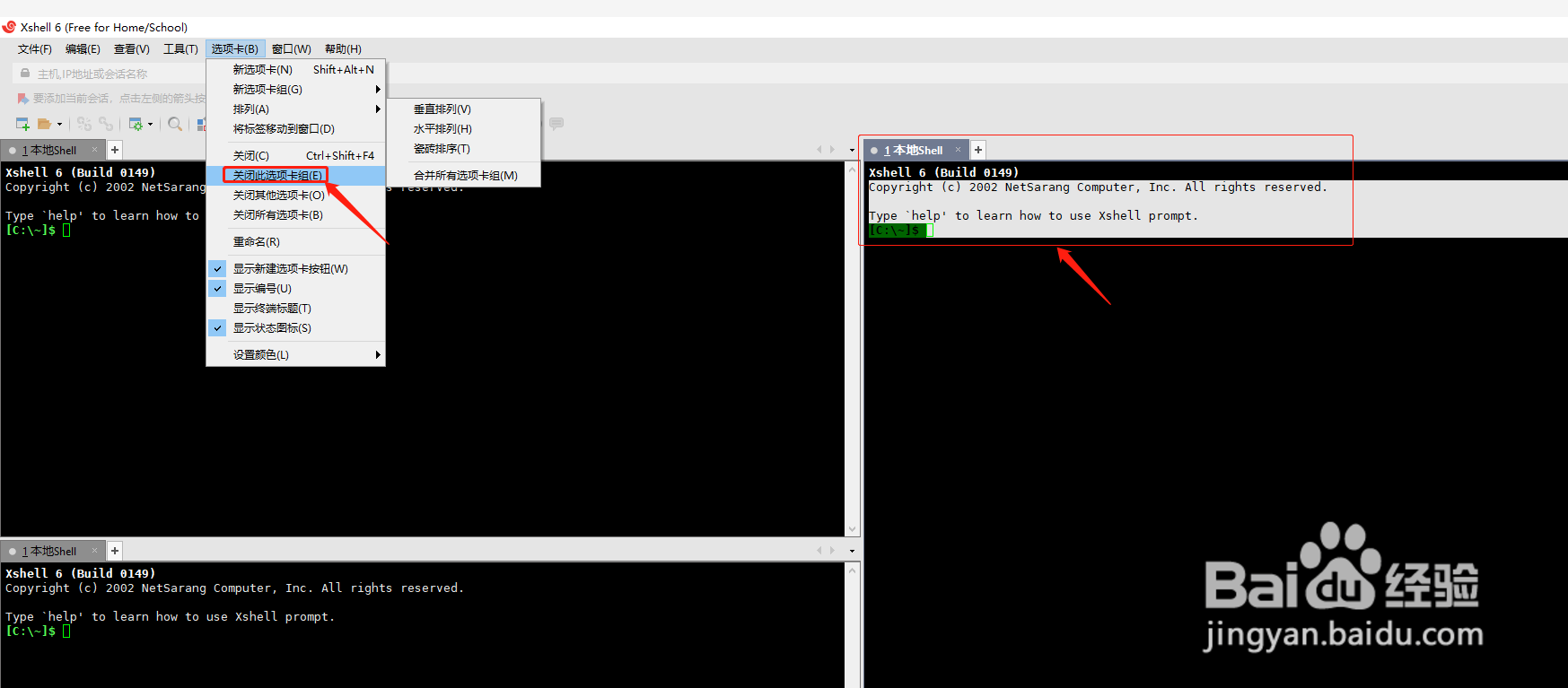This screenshot has width=1568, height=688.
Task: Add new tab in top-left pane
Action: tap(115, 150)
